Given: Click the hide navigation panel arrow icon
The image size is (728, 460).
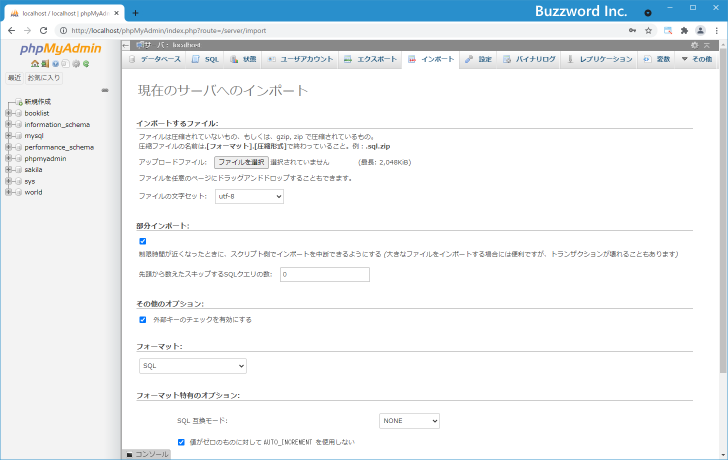Looking at the screenshot, I should pos(126,45).
